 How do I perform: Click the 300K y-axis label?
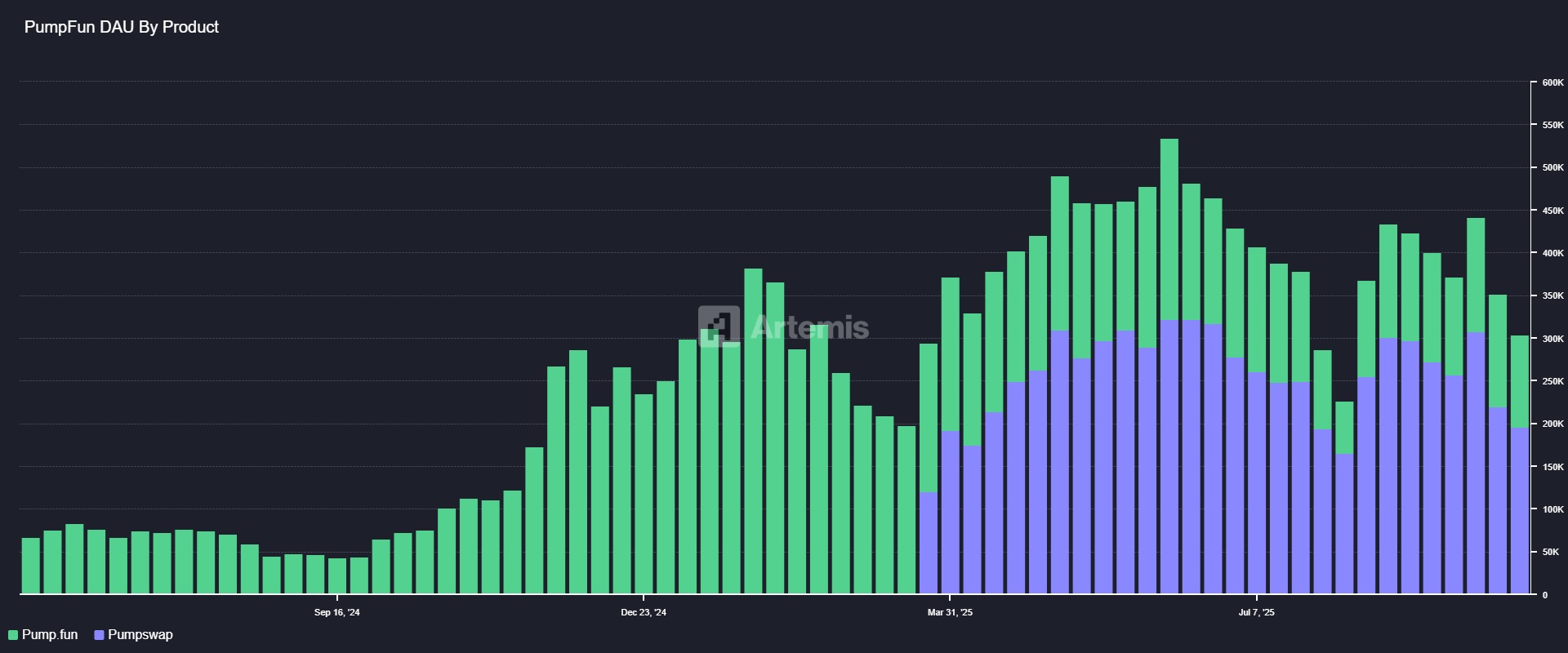point(1552,339)
